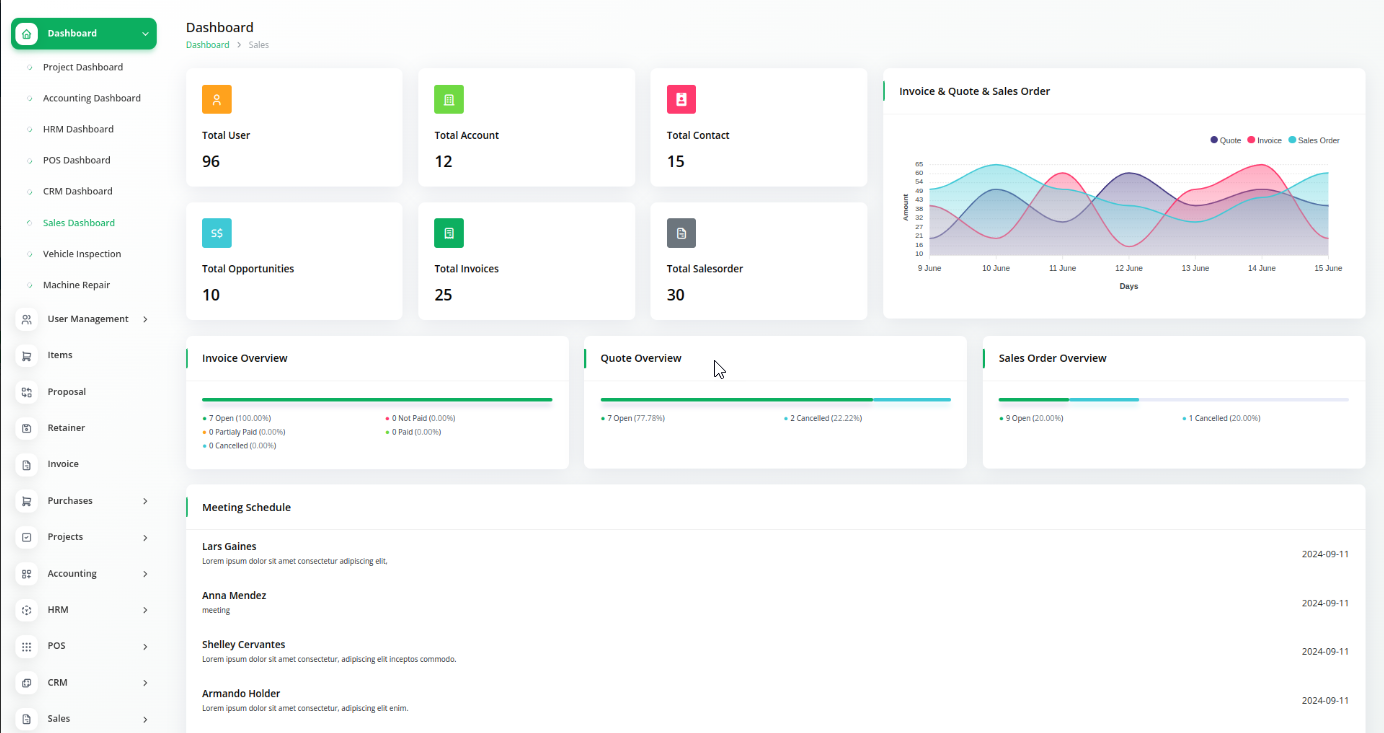Viewport: 1384px width, 733px height.
Task: Expand the User Management submenu
Action: (x=145, y=319)
